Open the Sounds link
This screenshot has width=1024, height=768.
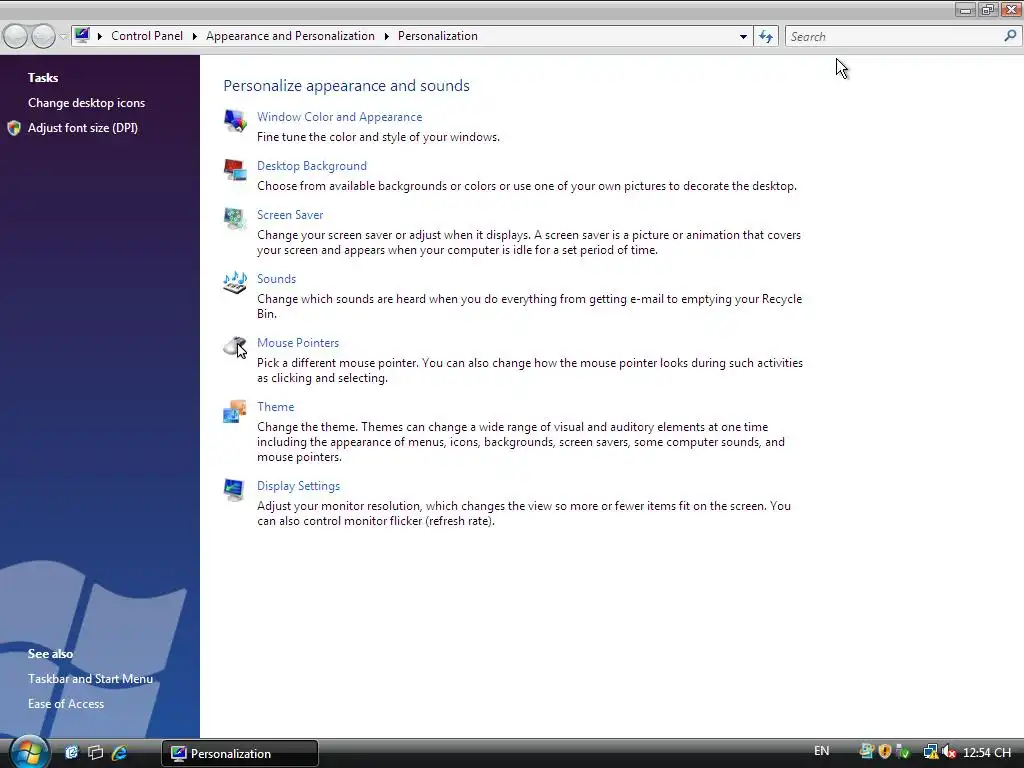[x=276, y=279]
